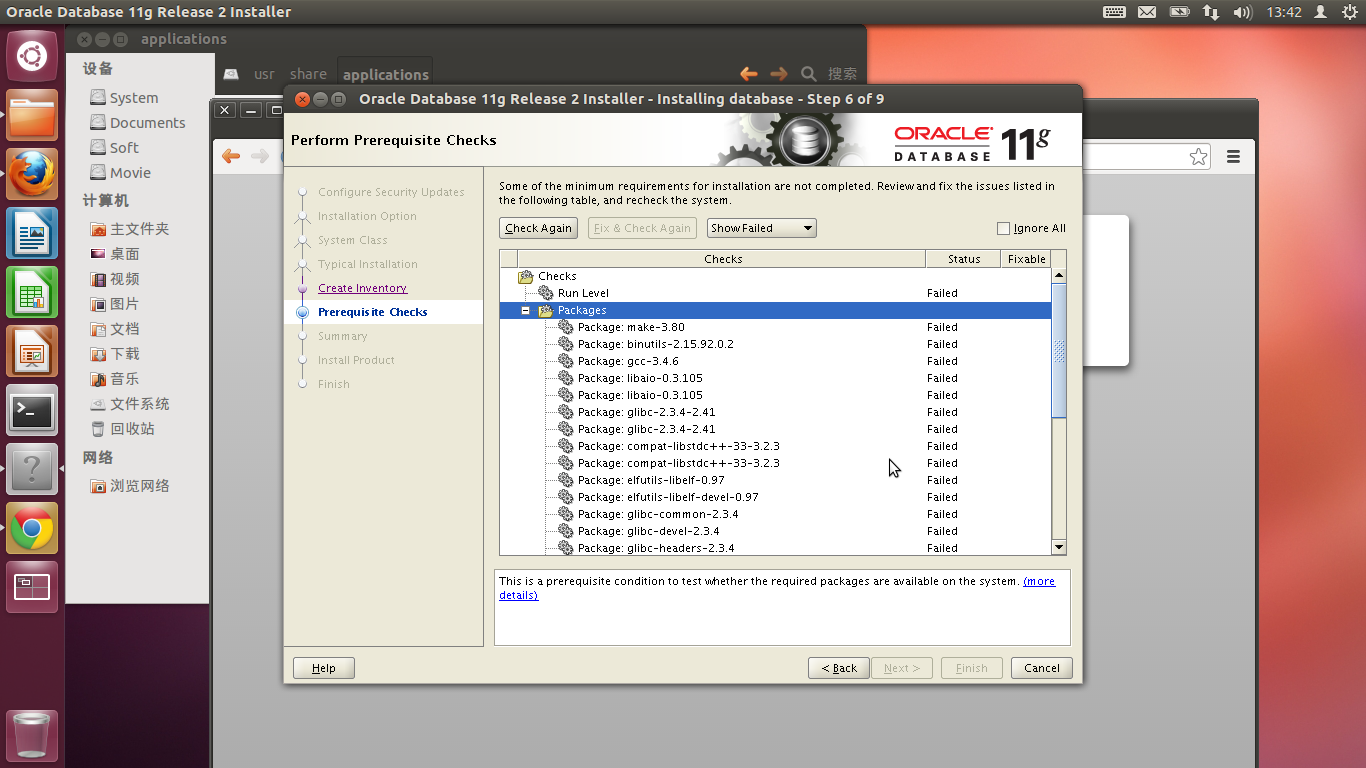This screenshot has height=768, width=1366.
Task: Open sound volume indicator
Action: pyautogui.click(x=1243, y=12)
